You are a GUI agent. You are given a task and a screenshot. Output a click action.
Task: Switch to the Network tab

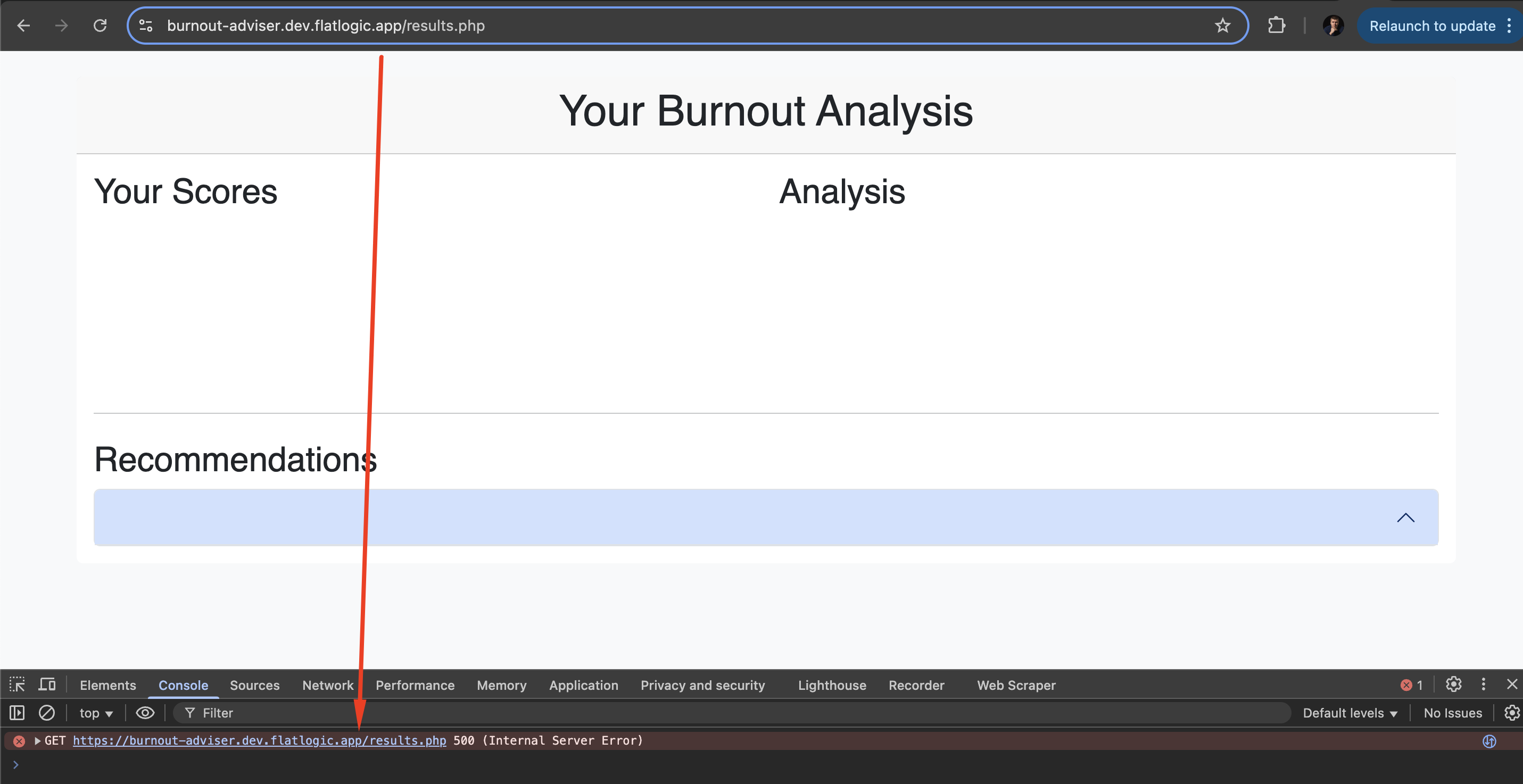(x=328, y=685)
